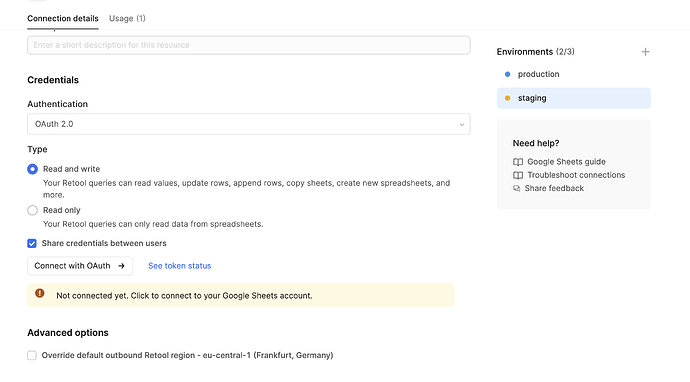This screenshot has width=690, height=382.
Task: Switch to the Usage tab
Action: pos(127,18)
